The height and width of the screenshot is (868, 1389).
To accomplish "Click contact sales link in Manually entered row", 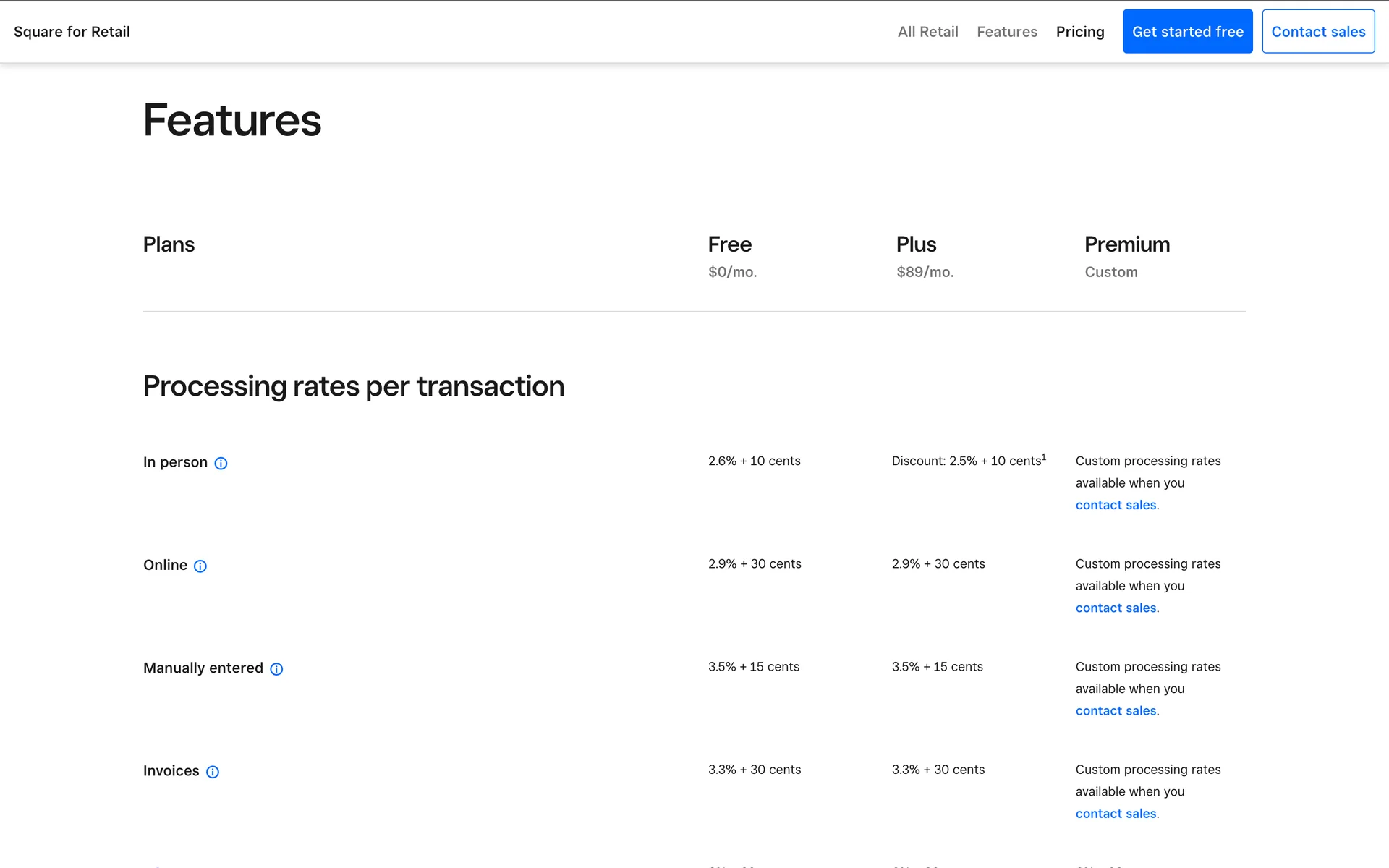I will click(1116, 710).
